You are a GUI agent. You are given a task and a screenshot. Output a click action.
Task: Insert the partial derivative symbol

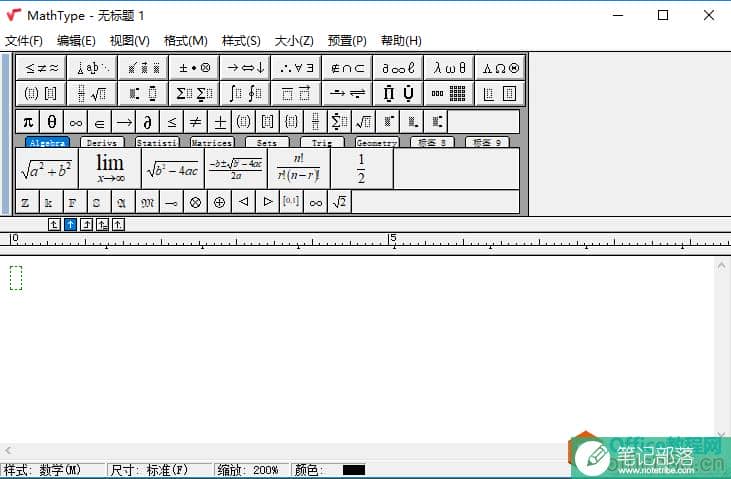(147, 122)
